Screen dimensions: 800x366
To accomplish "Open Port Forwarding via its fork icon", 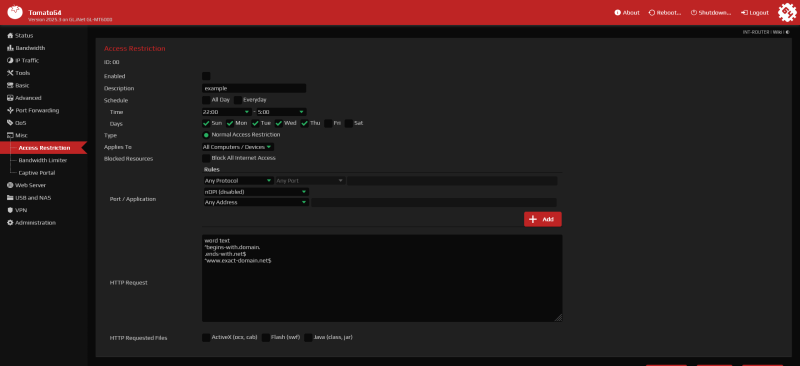I will click(x=10, y=110).
